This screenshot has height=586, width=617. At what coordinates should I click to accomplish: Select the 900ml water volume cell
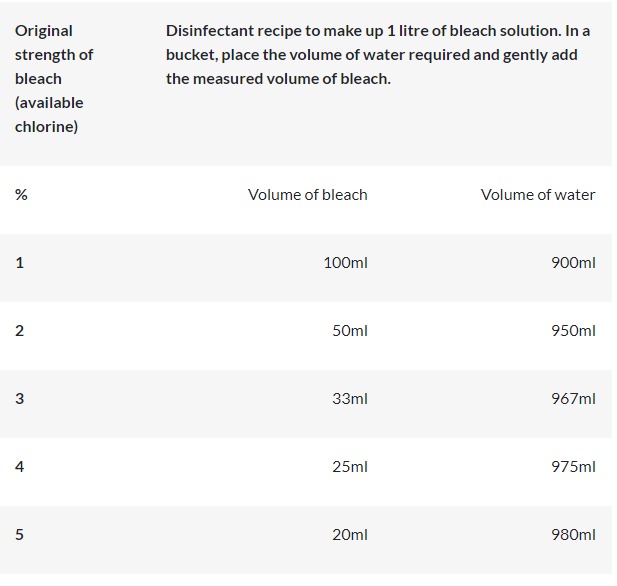point(573,263)
